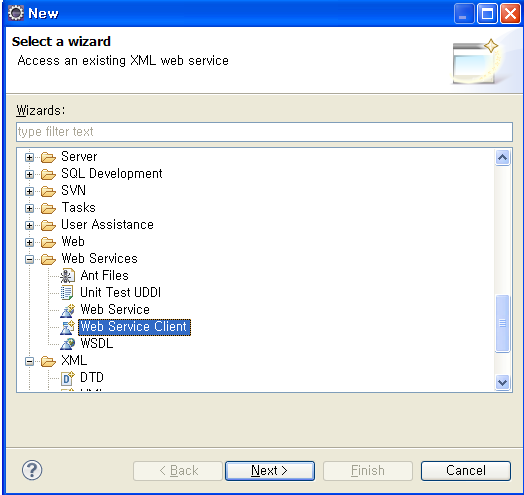The height and width of the screenshot is (495, 524).
Task: Click the scrollbar up arrow
Action: point(503,157)
